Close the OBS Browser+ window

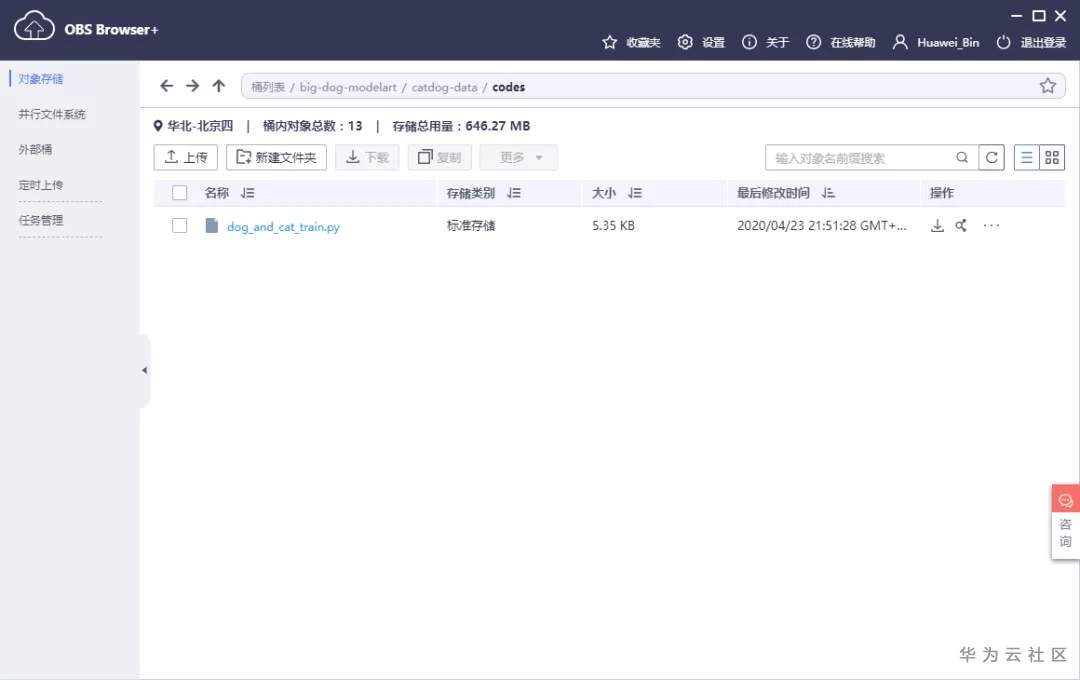(1060, 15)
